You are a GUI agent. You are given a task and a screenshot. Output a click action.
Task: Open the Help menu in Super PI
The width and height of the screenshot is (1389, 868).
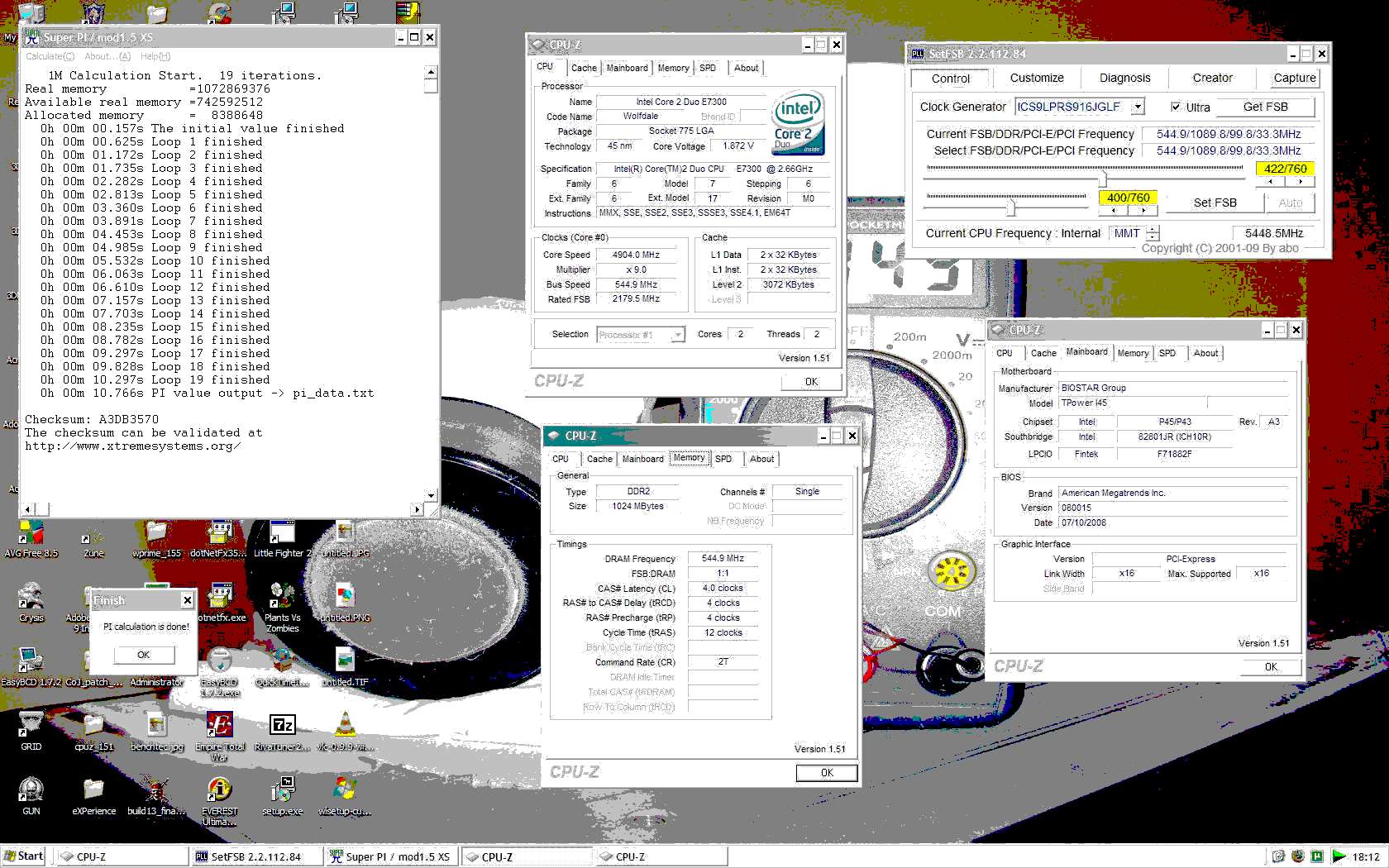coord(155,56)
